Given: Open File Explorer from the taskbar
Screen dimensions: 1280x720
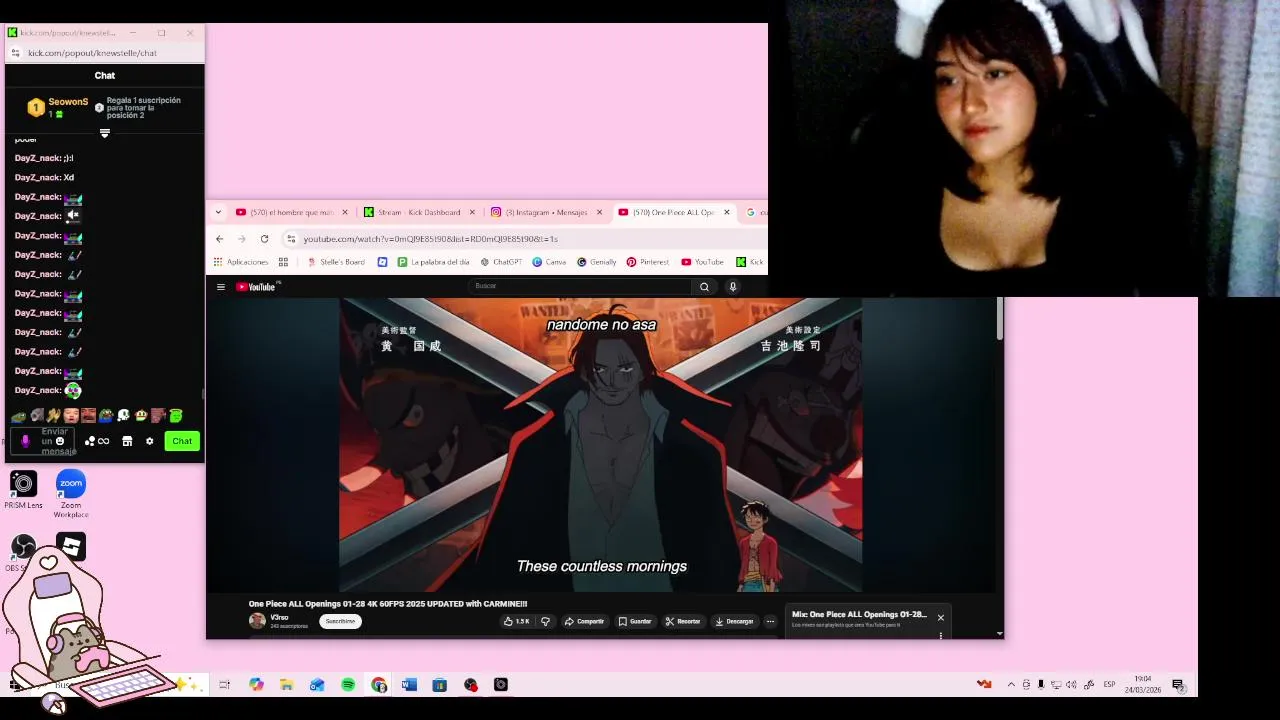Looking at the screenshot, I should [x=287, y=685].
